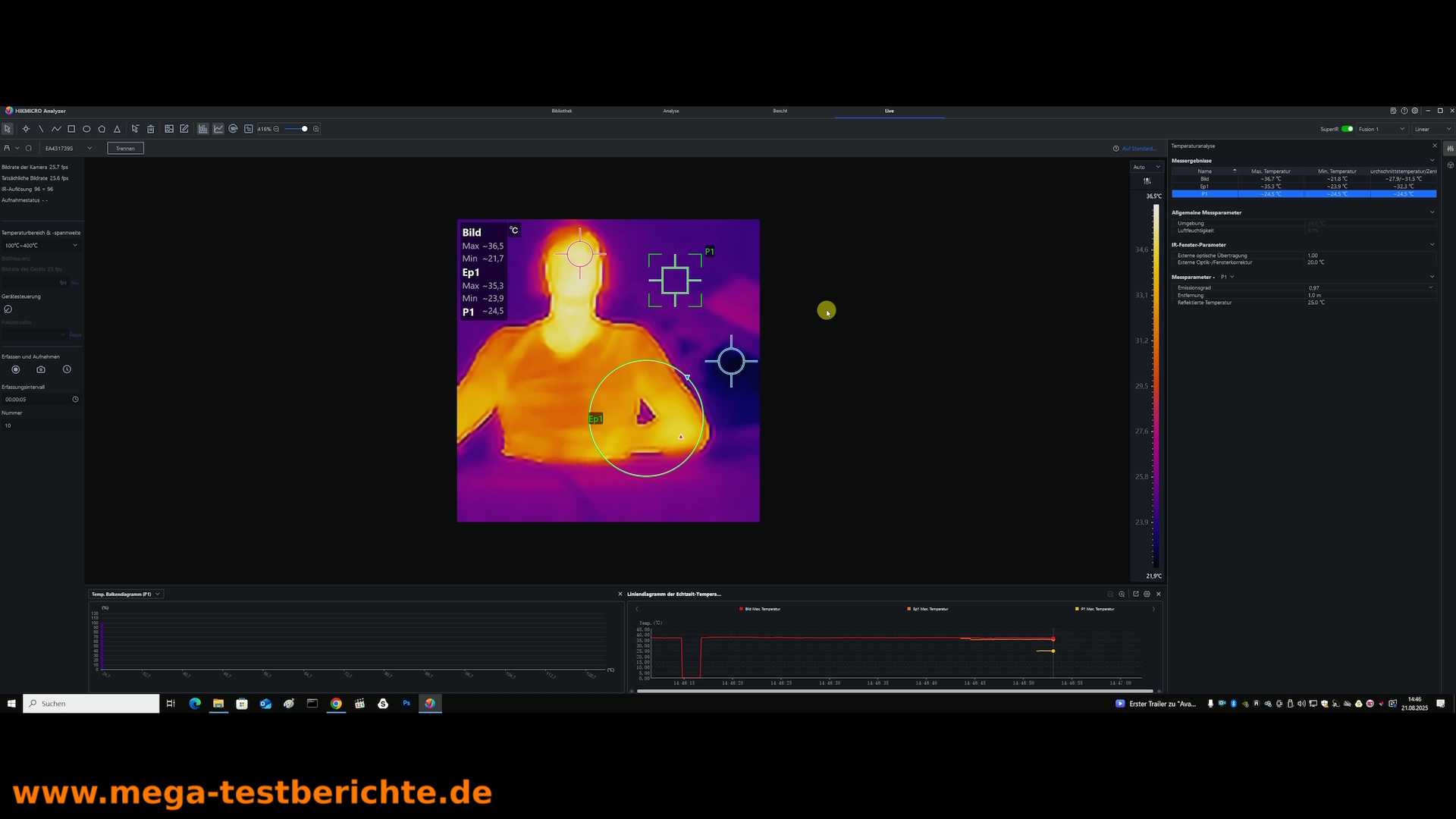Select the rectangle measurement tool
The height and width of the screenshot is (819, 1456).
[71, 129]
